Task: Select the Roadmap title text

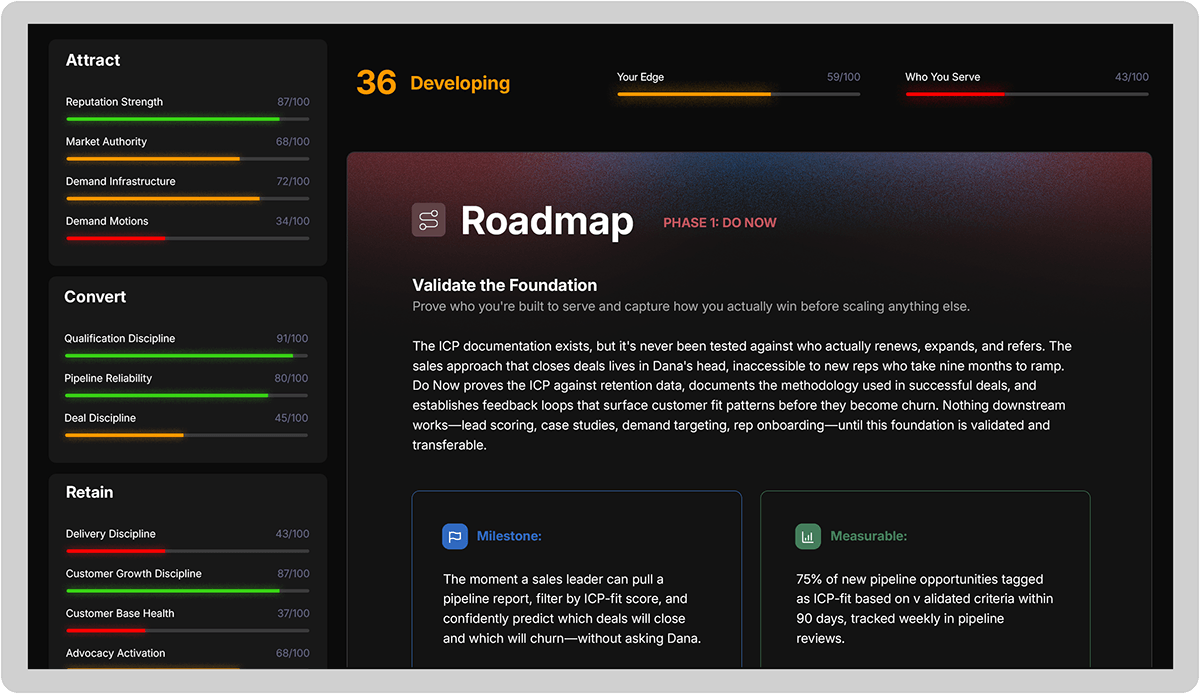Action: [x=547, y=221]
